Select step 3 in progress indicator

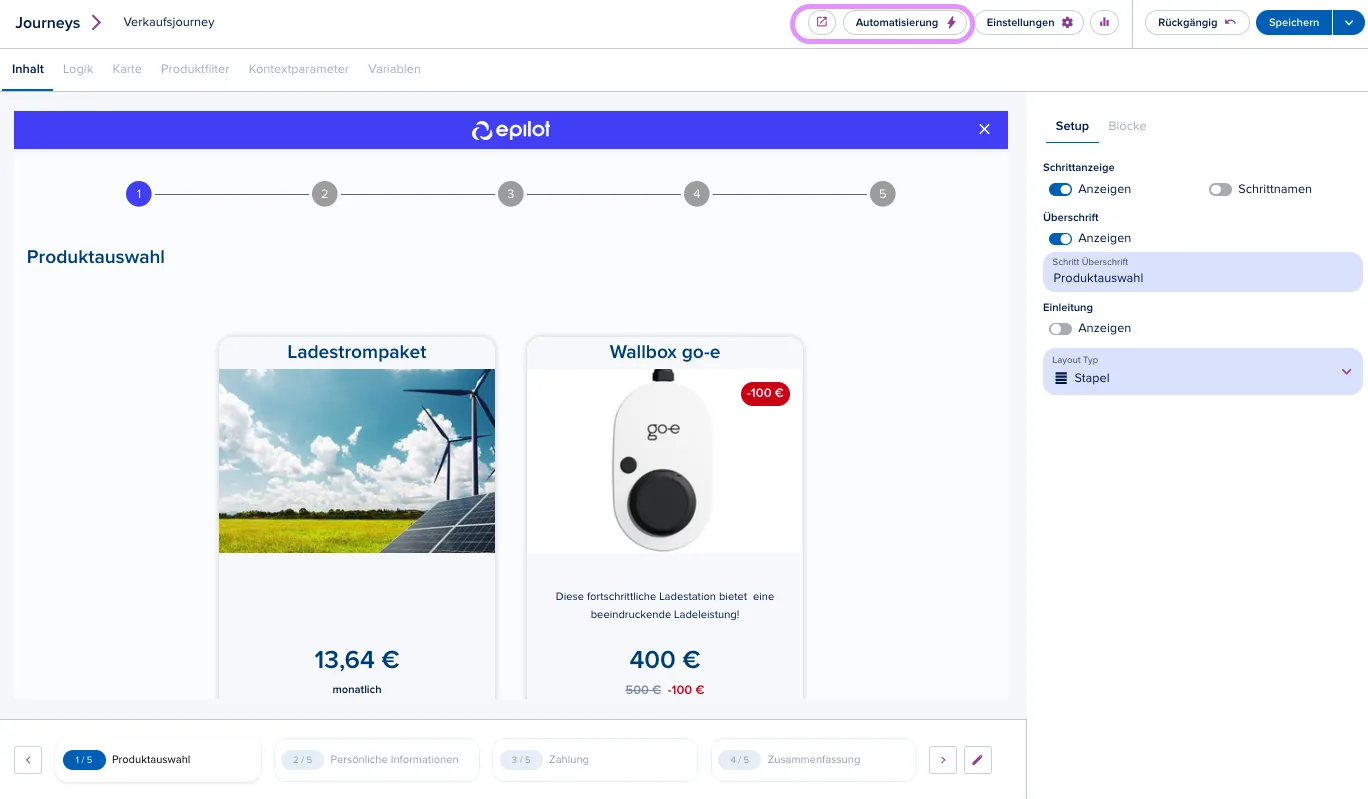(x=510, y=194)
